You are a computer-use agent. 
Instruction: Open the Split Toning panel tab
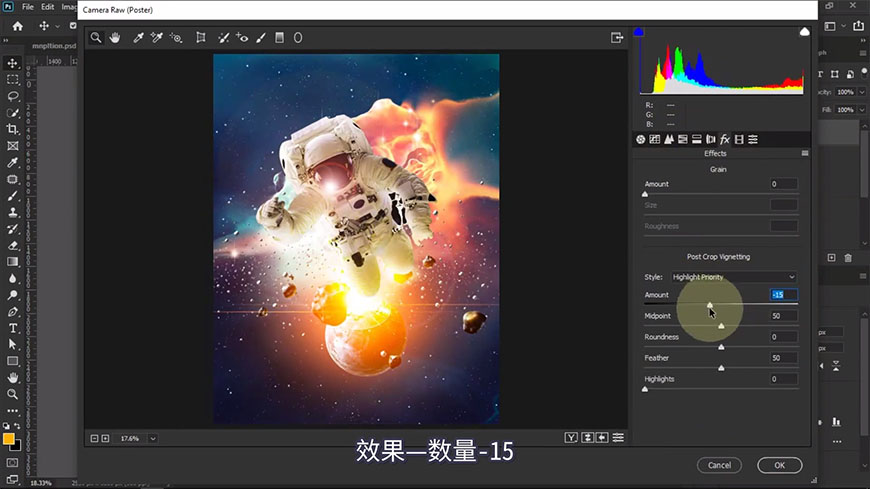click(696, 139)
